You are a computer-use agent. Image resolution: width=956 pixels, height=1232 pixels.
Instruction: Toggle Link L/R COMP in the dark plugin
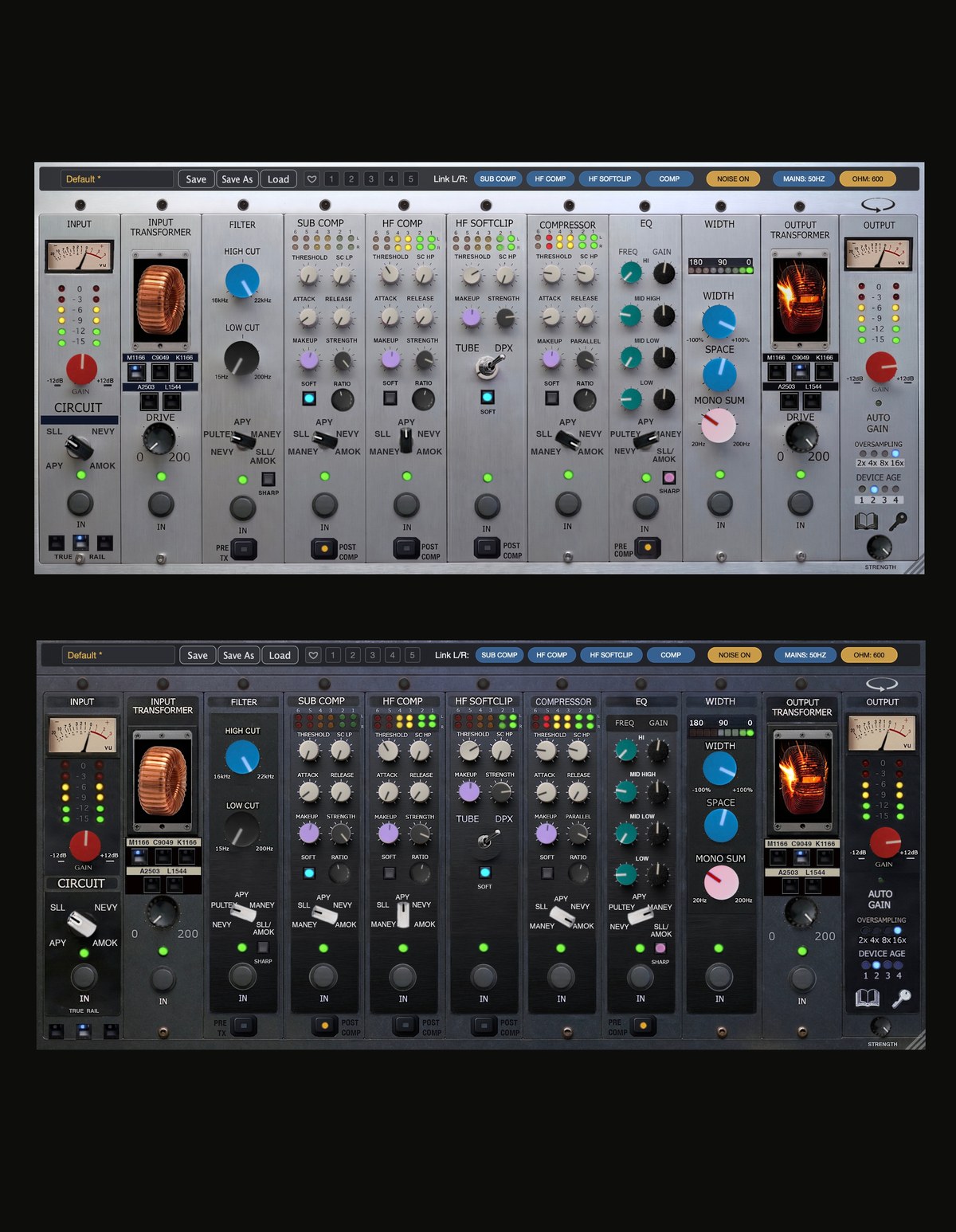click(671, 655)
